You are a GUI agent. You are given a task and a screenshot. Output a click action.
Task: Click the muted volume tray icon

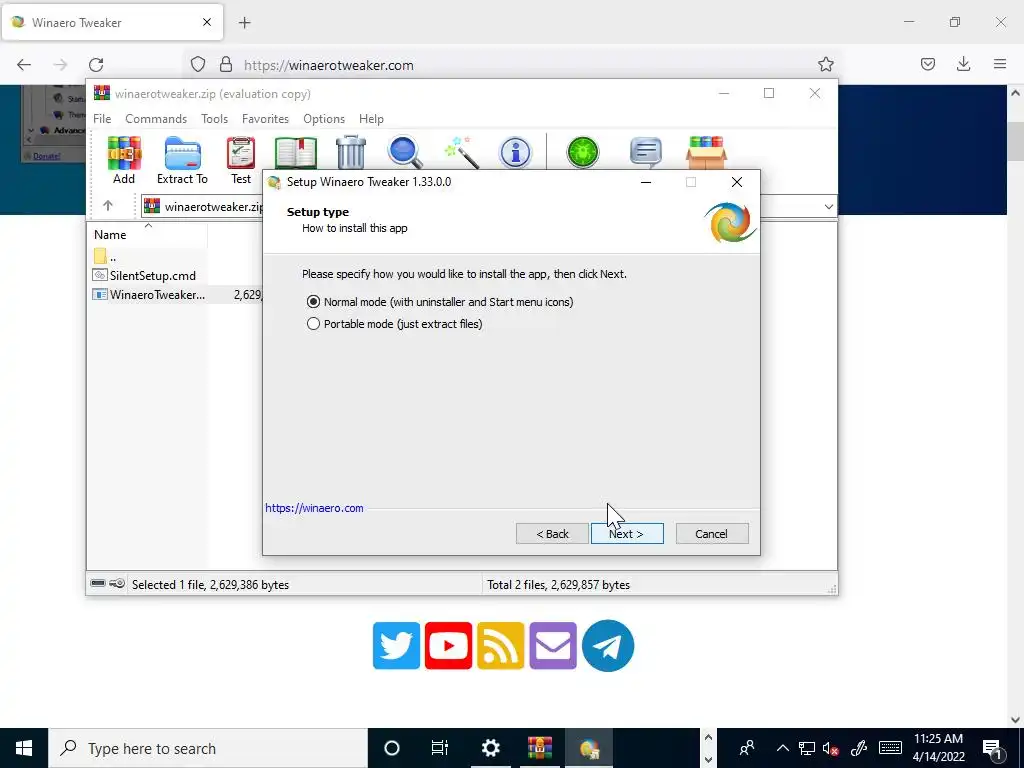(x=831, y=748)
